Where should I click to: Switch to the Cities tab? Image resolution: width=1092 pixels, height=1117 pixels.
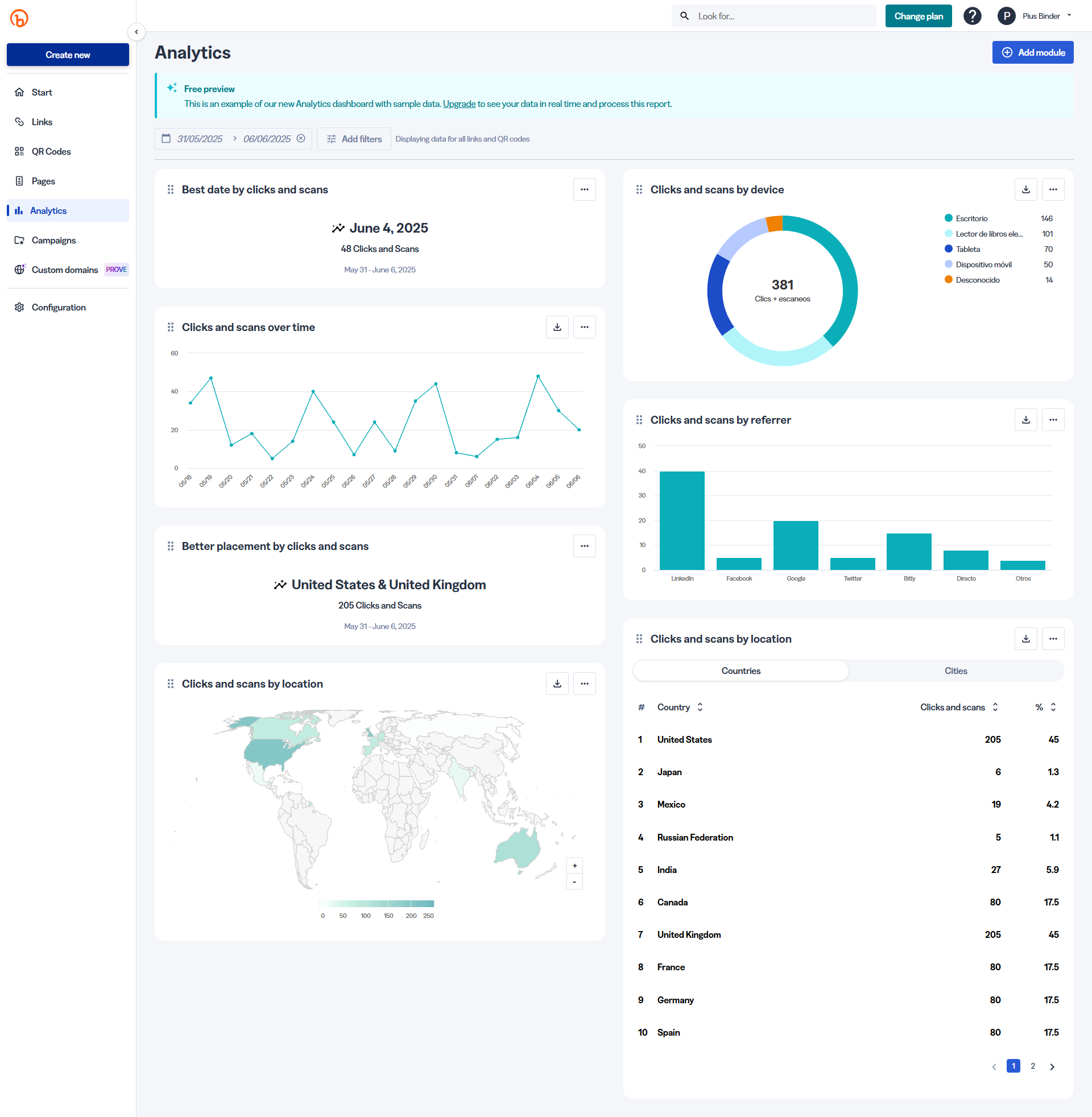tap(955, 671)
